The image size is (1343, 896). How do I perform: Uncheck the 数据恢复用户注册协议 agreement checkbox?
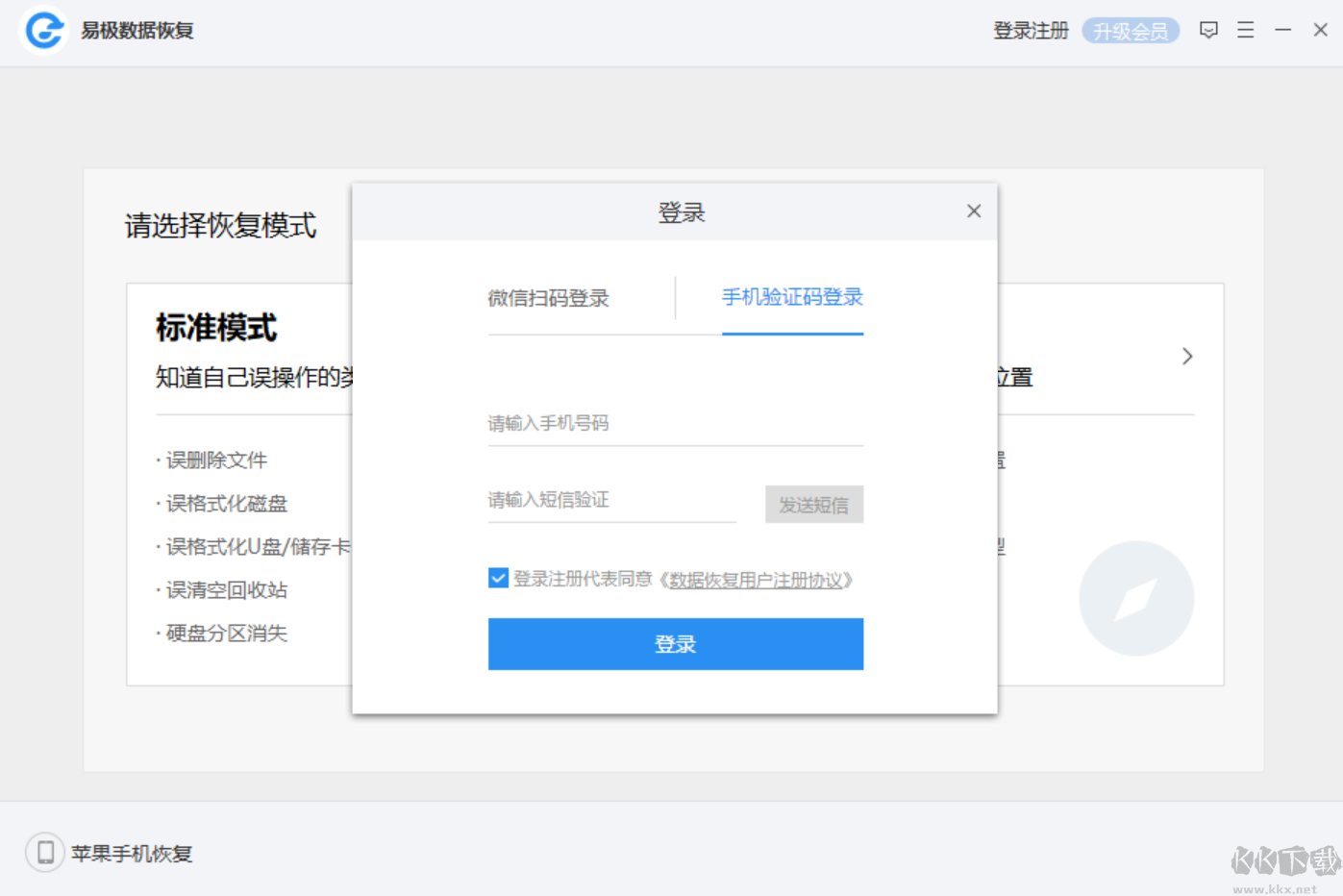click(x=498, y=578)
